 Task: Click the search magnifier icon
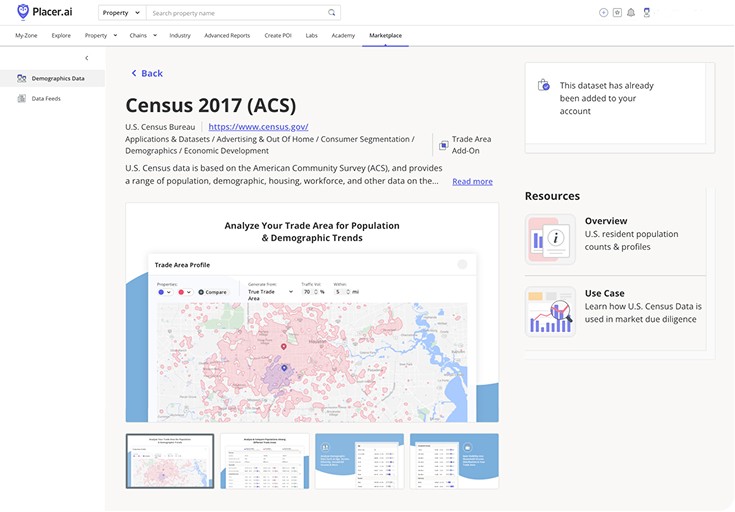point(331,13)
